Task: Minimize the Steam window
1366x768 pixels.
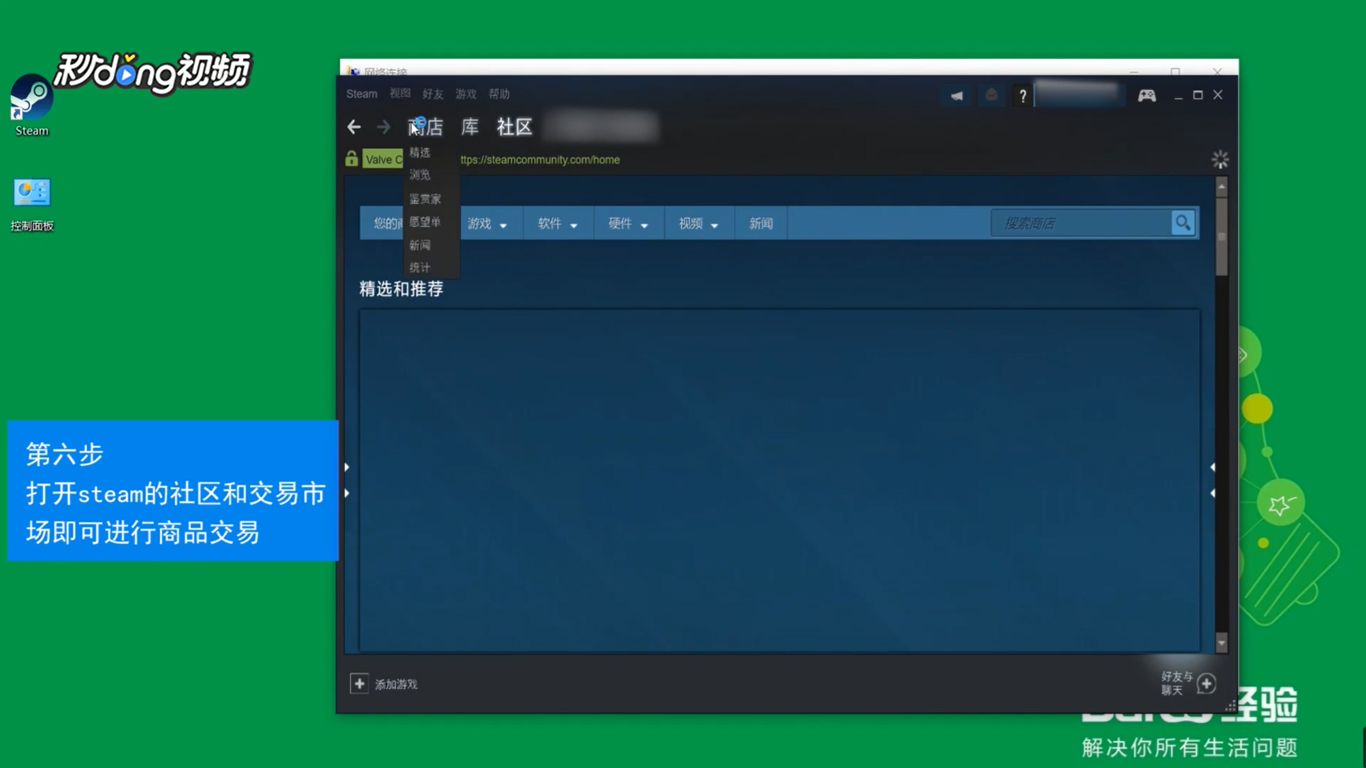Action: click(1178, 96)
